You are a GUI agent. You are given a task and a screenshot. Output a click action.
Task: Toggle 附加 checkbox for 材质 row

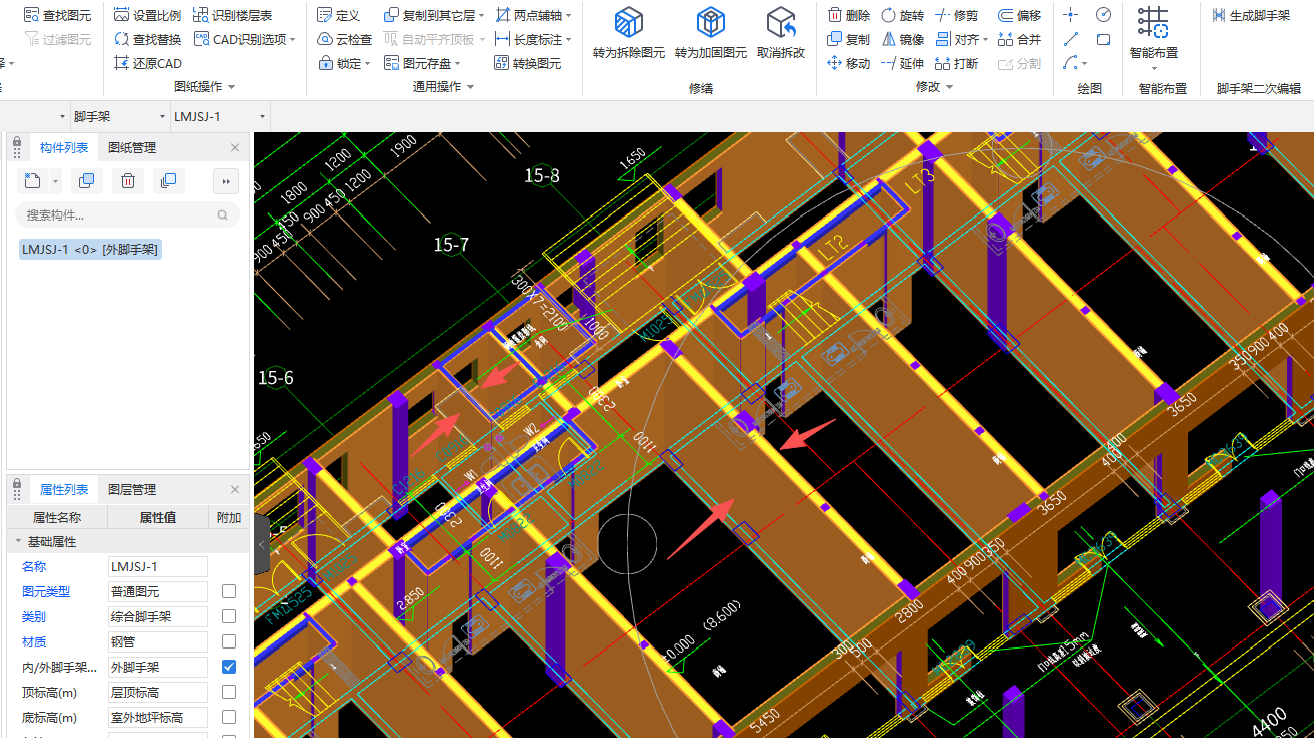pyautogui.click(x=229, y=641)
